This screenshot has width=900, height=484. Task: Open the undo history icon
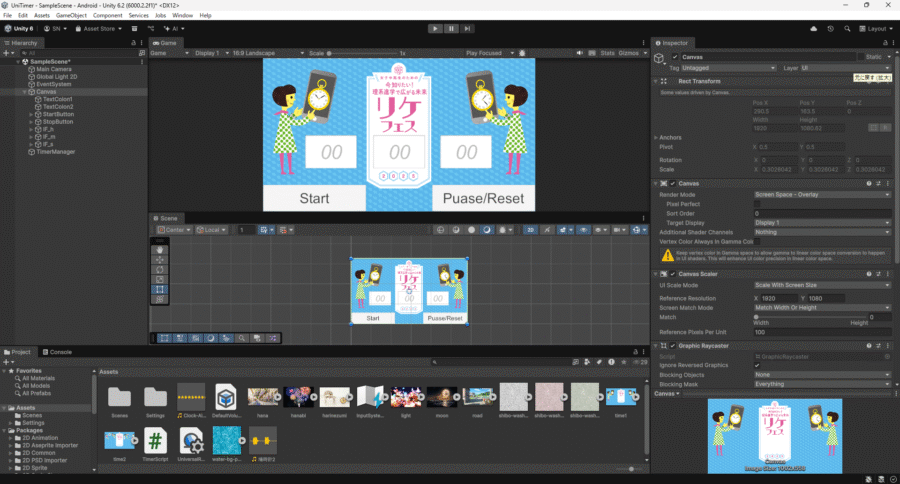click(833, 29)
